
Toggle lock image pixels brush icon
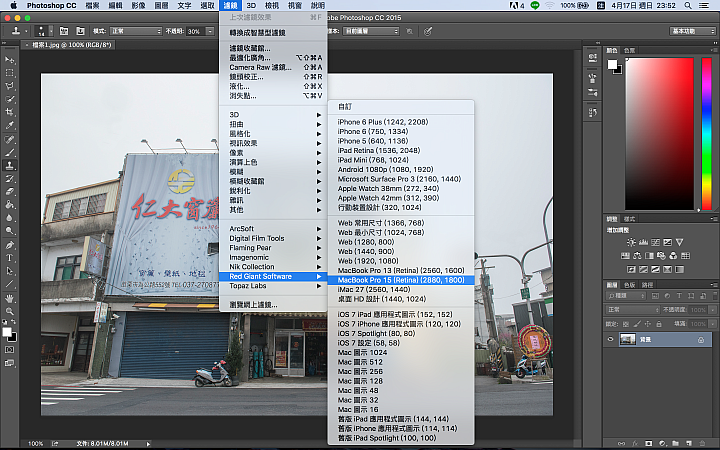pos(637,324)
